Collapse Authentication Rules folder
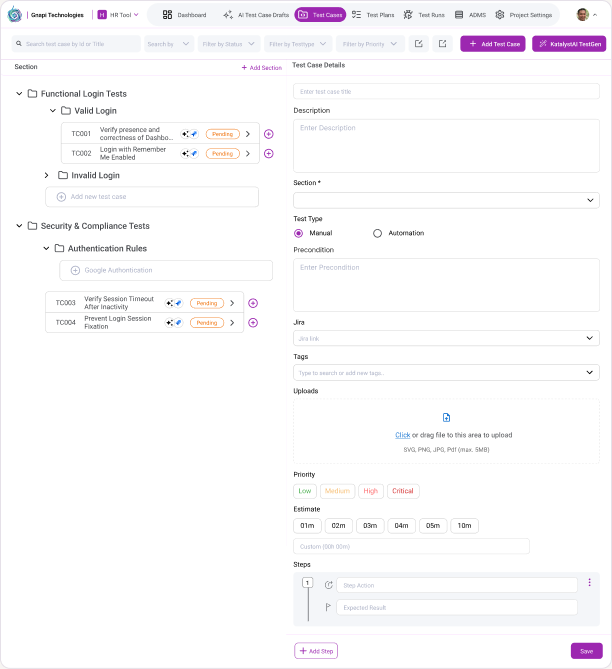This screenshot has height=669, width=612. (47, 248)
